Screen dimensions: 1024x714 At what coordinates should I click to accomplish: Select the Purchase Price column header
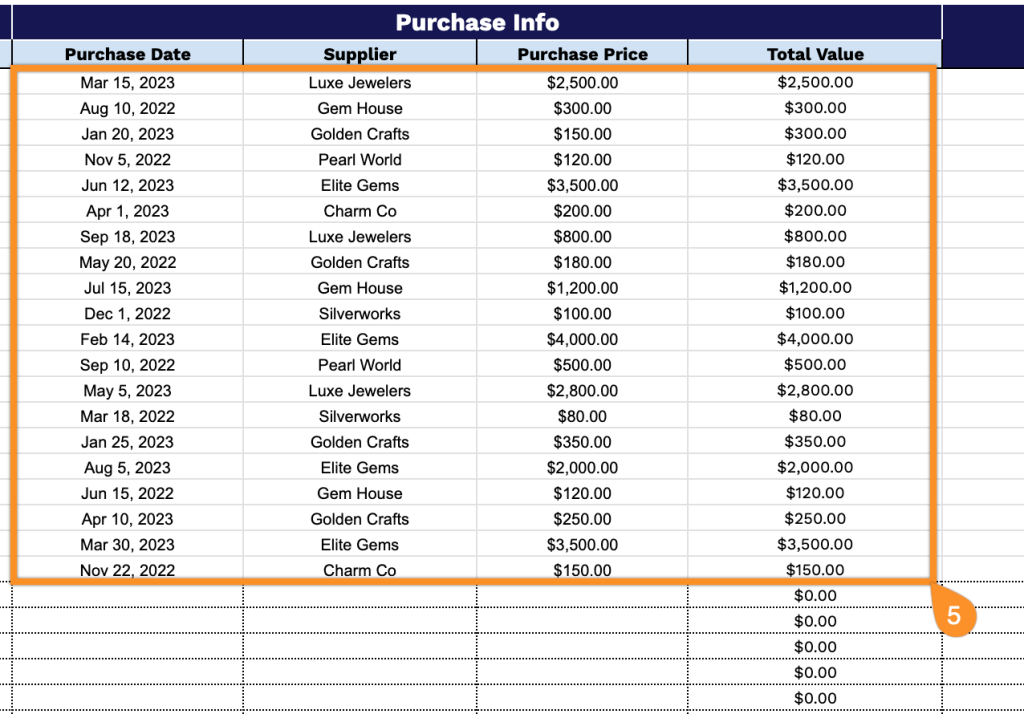coord(582,55)
